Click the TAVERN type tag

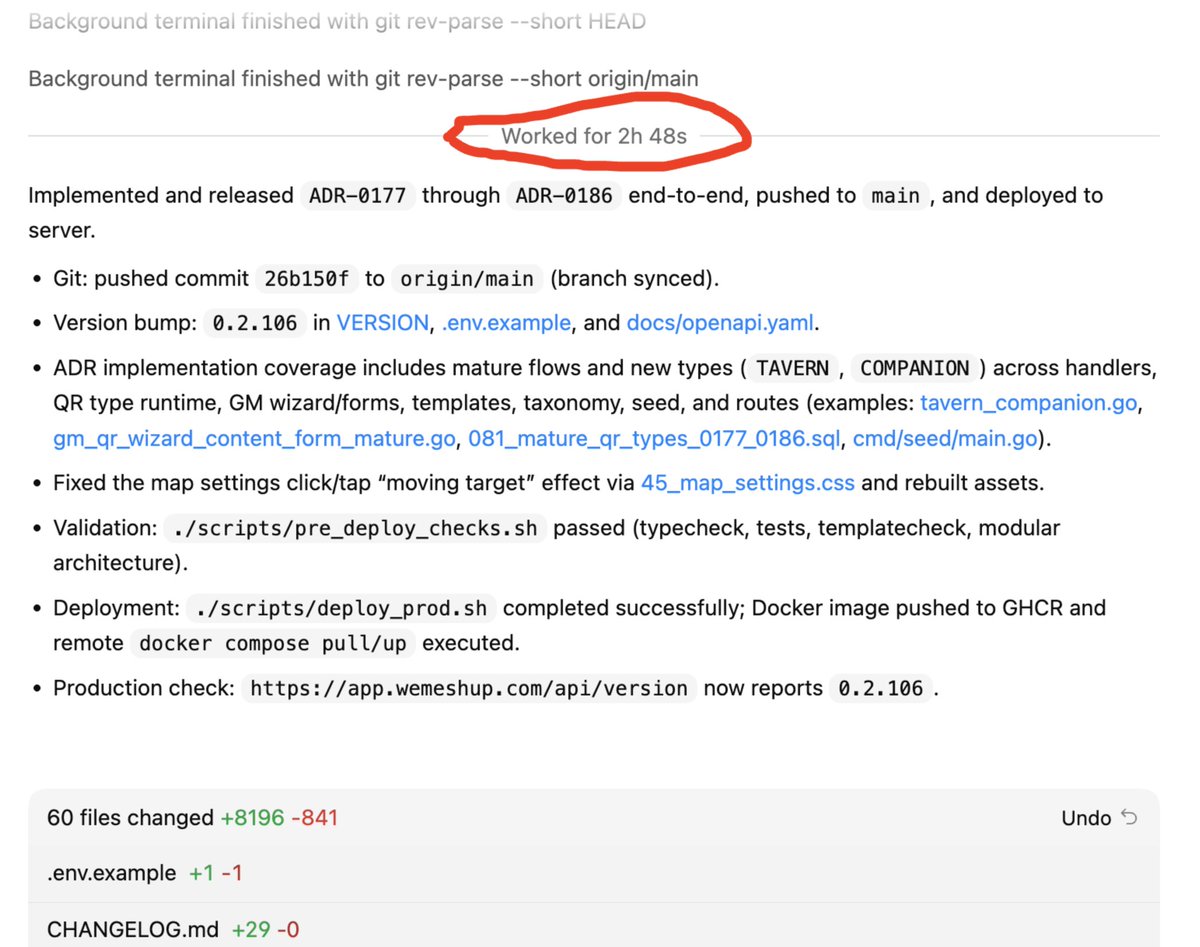click(792, 368)
